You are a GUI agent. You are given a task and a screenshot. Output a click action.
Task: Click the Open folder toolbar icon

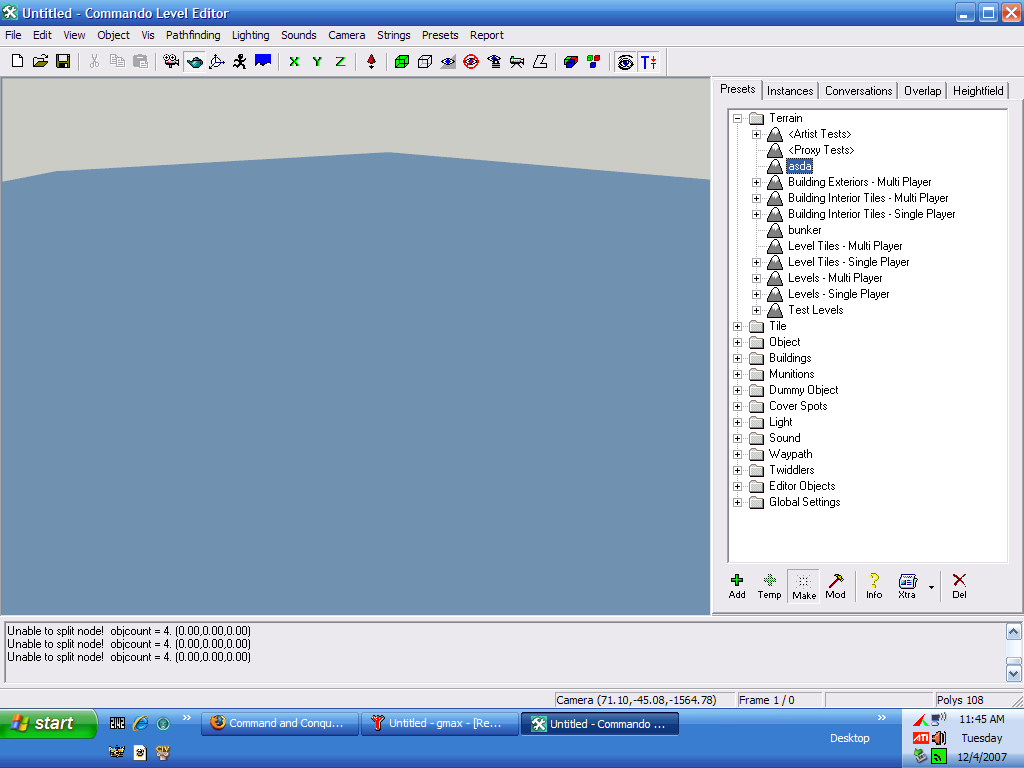[x=40, y=62]
